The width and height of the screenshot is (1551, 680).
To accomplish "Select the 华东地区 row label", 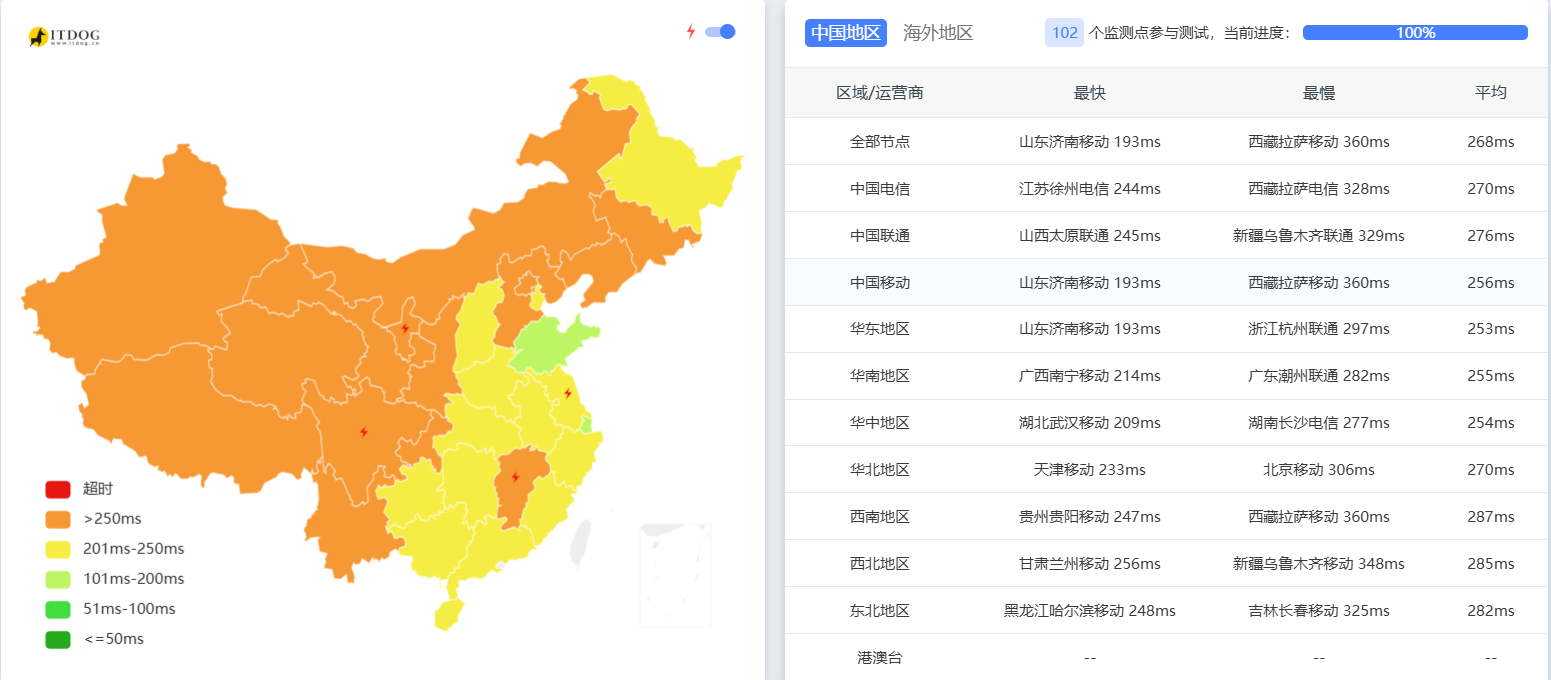I will 880,329.
